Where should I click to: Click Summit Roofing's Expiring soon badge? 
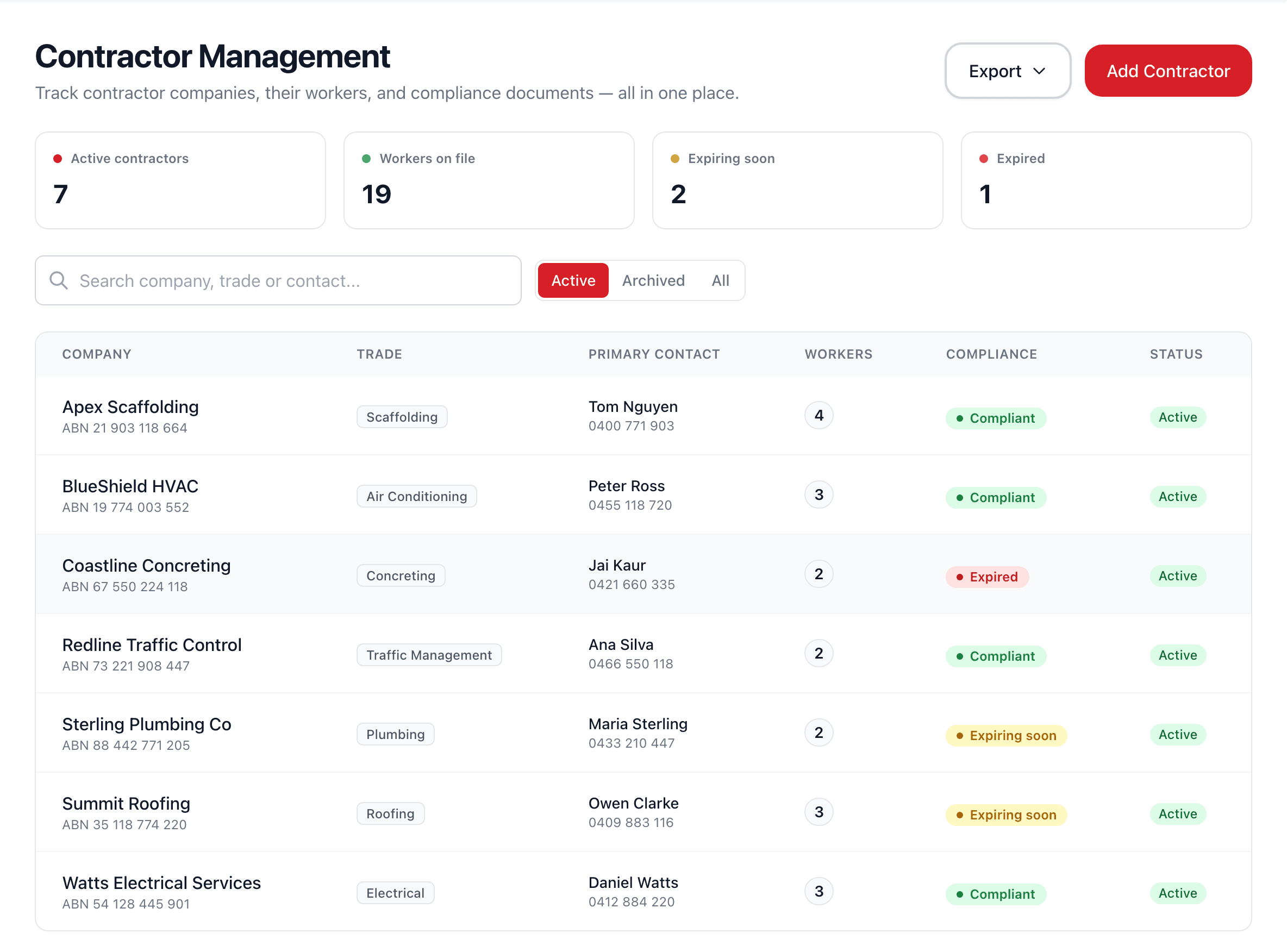(x=1005, y=815)
